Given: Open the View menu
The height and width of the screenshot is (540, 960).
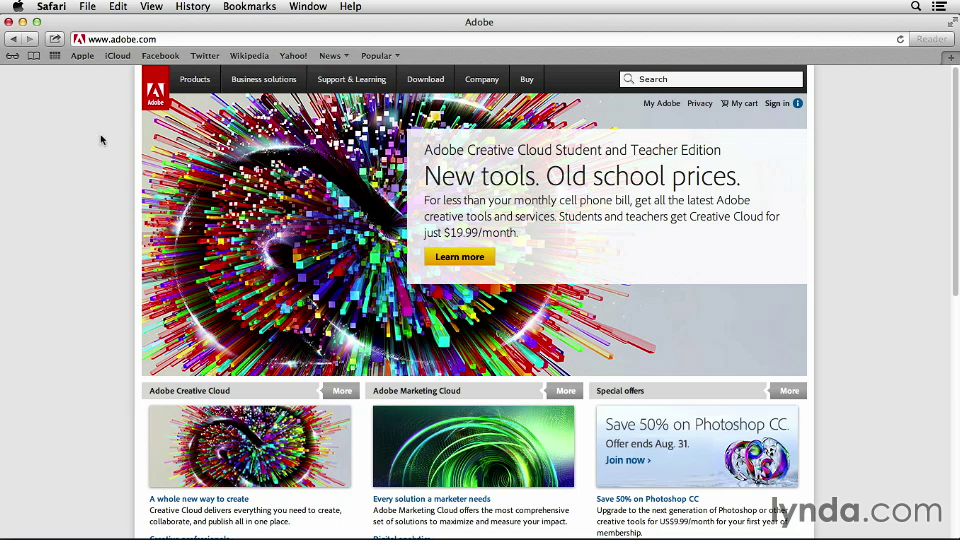Looking at the screenshot, I should (151, 6).
